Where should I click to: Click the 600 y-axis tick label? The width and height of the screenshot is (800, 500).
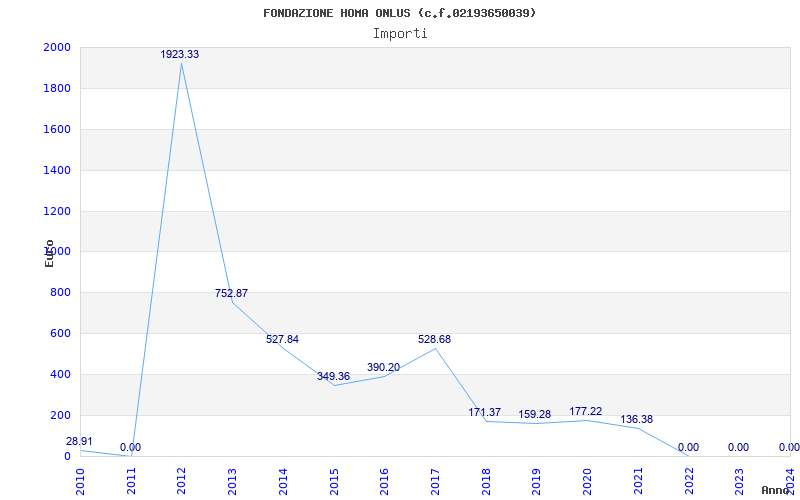coord(60,333)
